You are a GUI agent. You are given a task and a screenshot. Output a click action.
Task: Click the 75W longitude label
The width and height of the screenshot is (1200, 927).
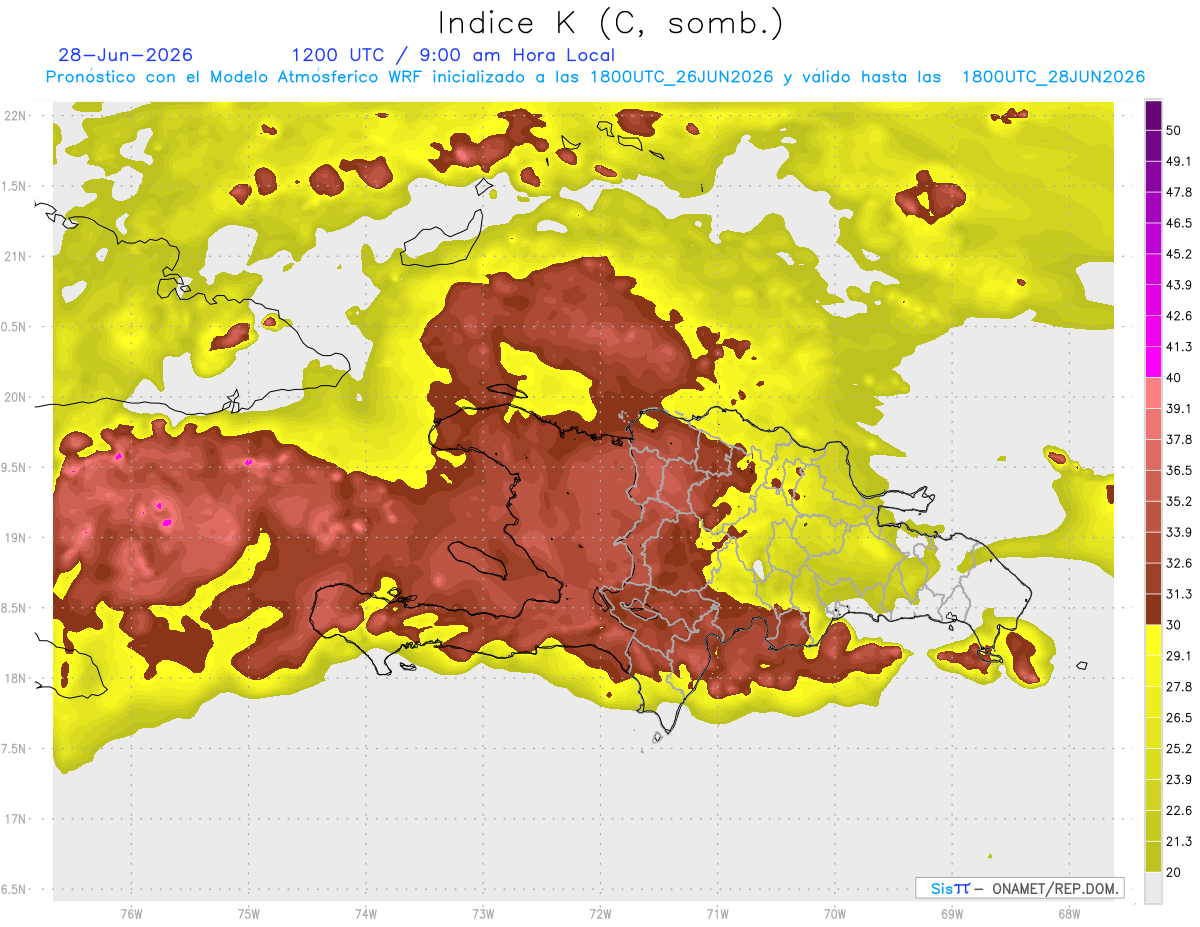pos(249,913)
